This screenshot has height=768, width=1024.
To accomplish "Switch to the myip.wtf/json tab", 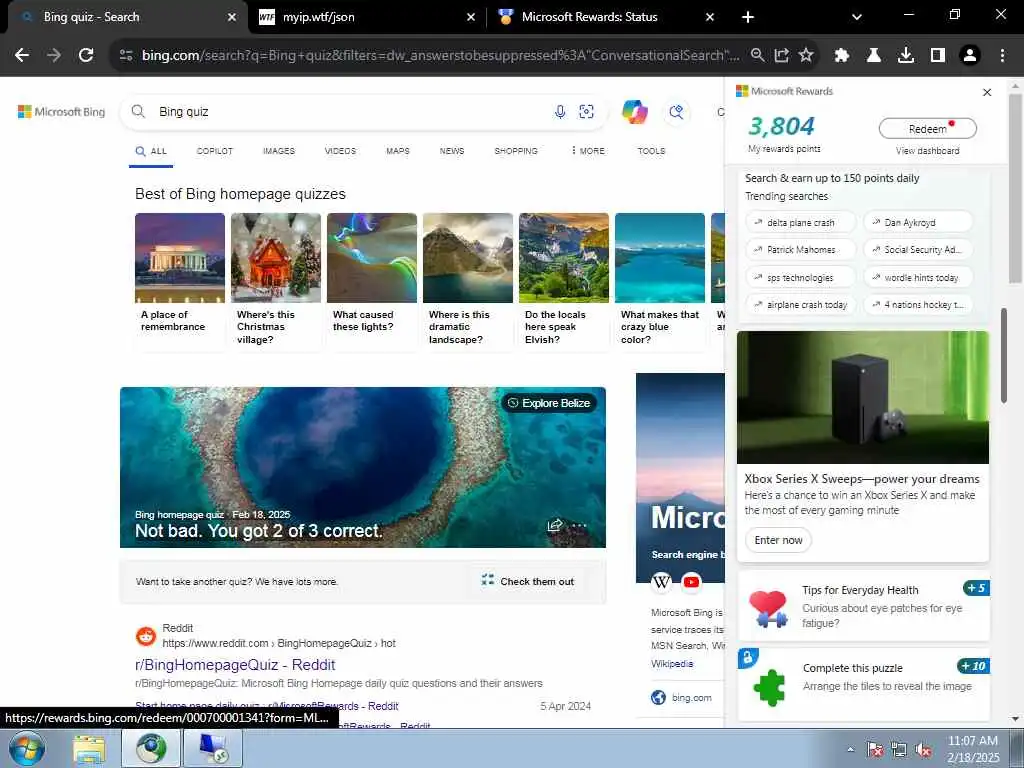I will coord(367,17).
